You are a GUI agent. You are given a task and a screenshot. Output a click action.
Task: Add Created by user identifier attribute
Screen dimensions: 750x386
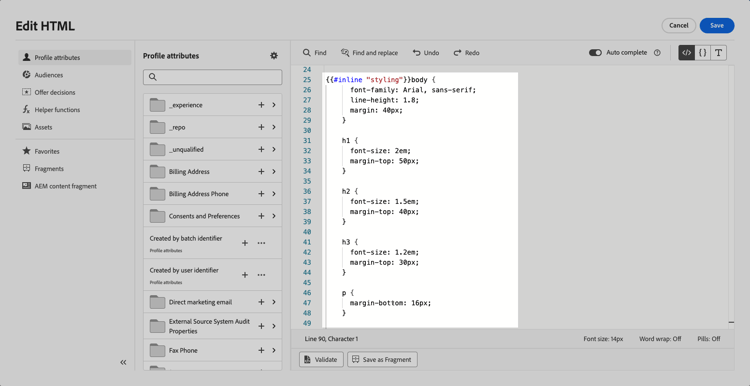click(244, 275)
